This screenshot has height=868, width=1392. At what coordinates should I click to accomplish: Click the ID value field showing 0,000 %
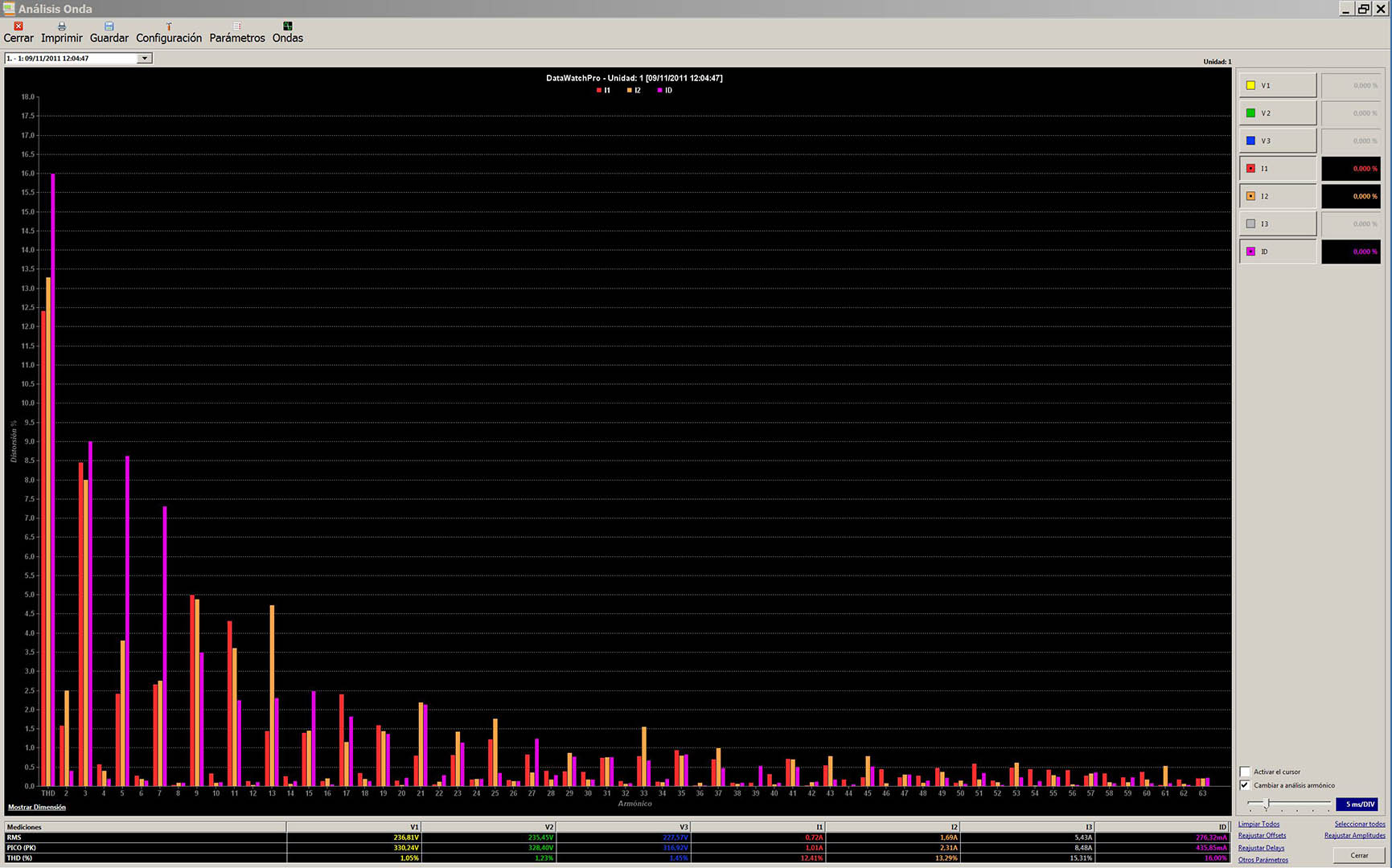(x=1351, y=252)
